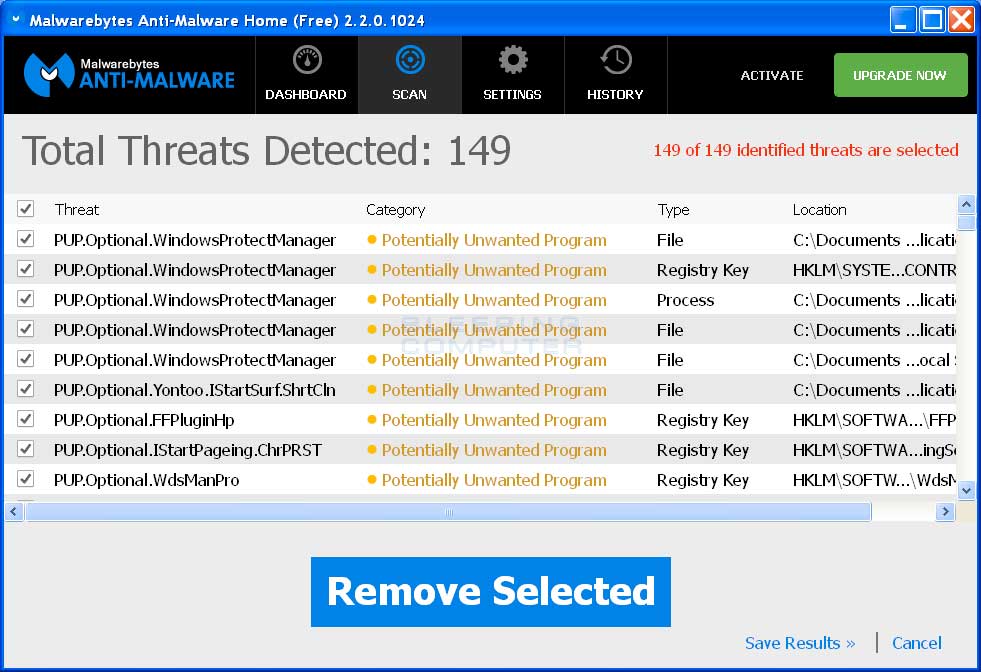Uncheck WindowsProtectManager HKLM\SYSTE Registry Key checkbox

coord(26,269)
